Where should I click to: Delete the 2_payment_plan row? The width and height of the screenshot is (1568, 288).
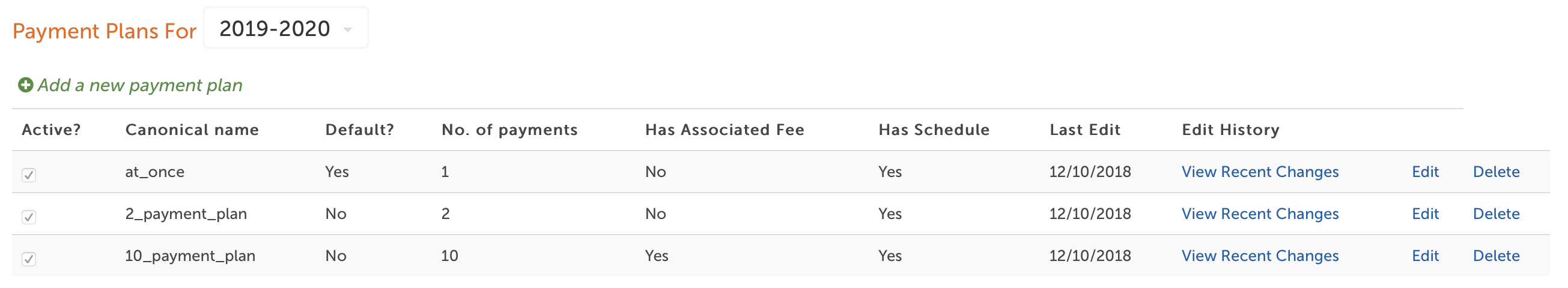1496,214
